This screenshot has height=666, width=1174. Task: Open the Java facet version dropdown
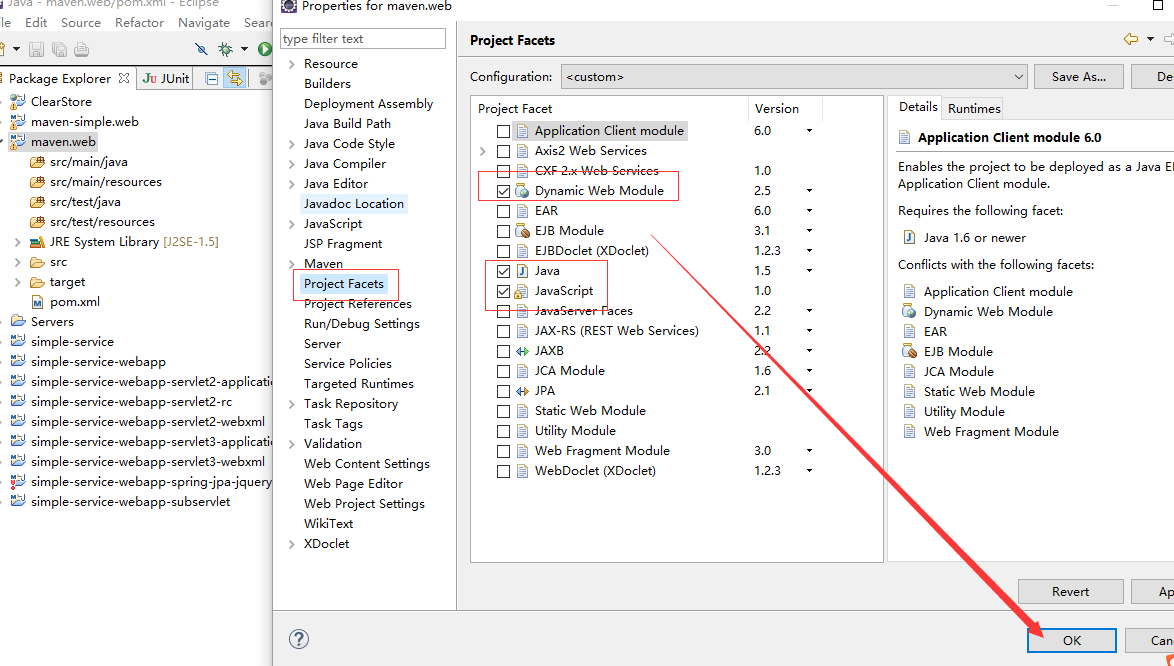tap(809, 271)
